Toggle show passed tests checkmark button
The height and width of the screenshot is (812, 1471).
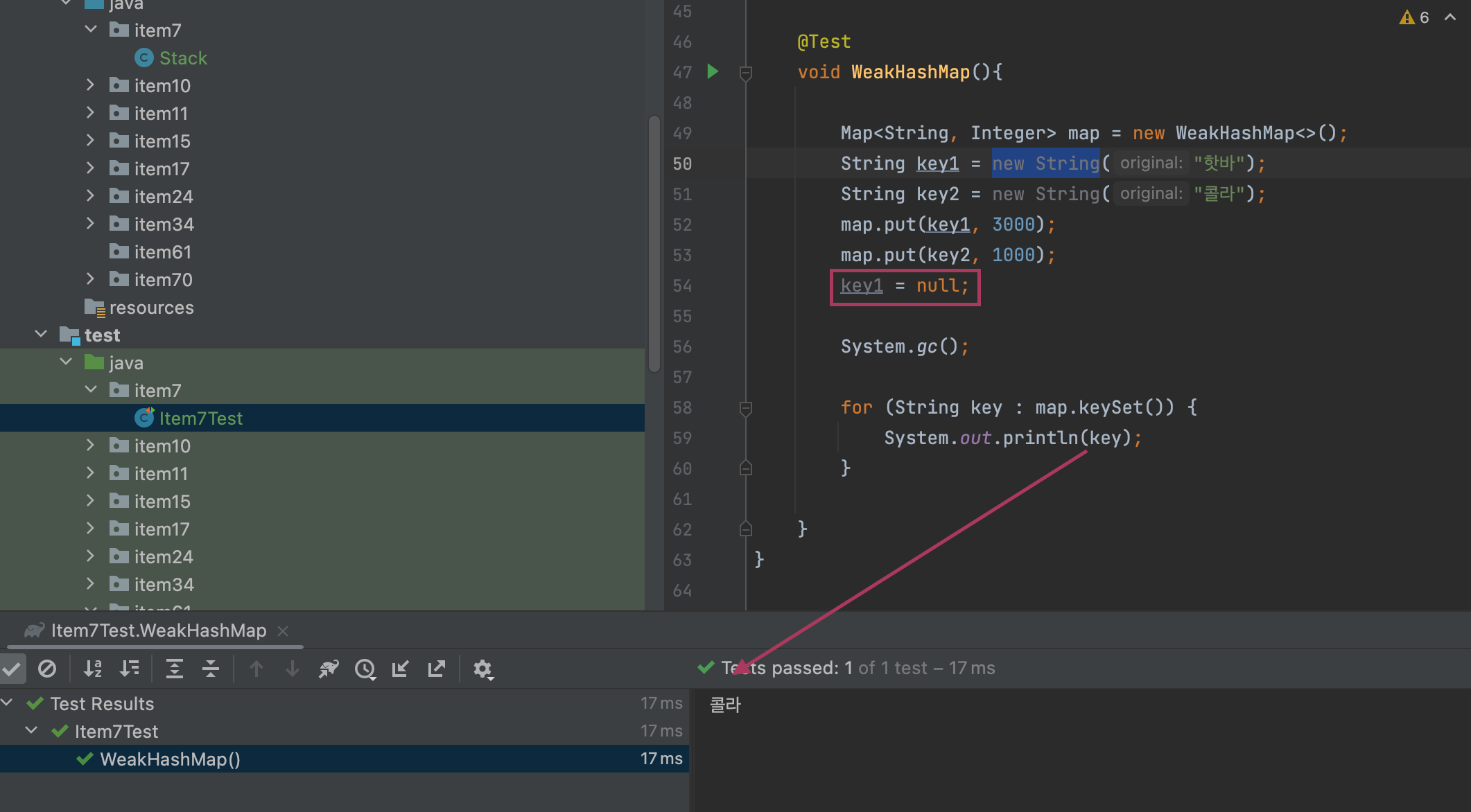[12, 669]
